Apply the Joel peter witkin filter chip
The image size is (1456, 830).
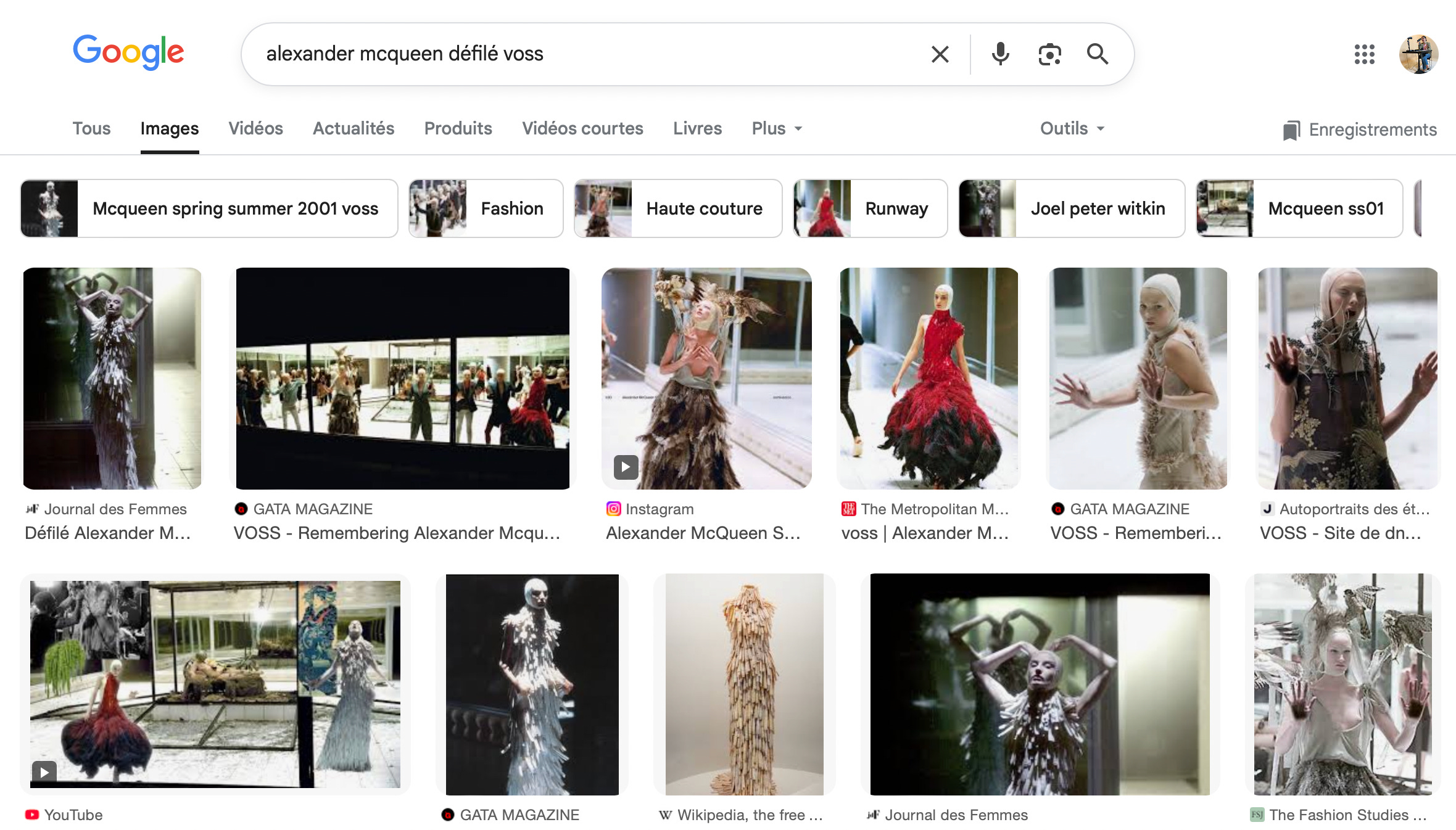1071,208
